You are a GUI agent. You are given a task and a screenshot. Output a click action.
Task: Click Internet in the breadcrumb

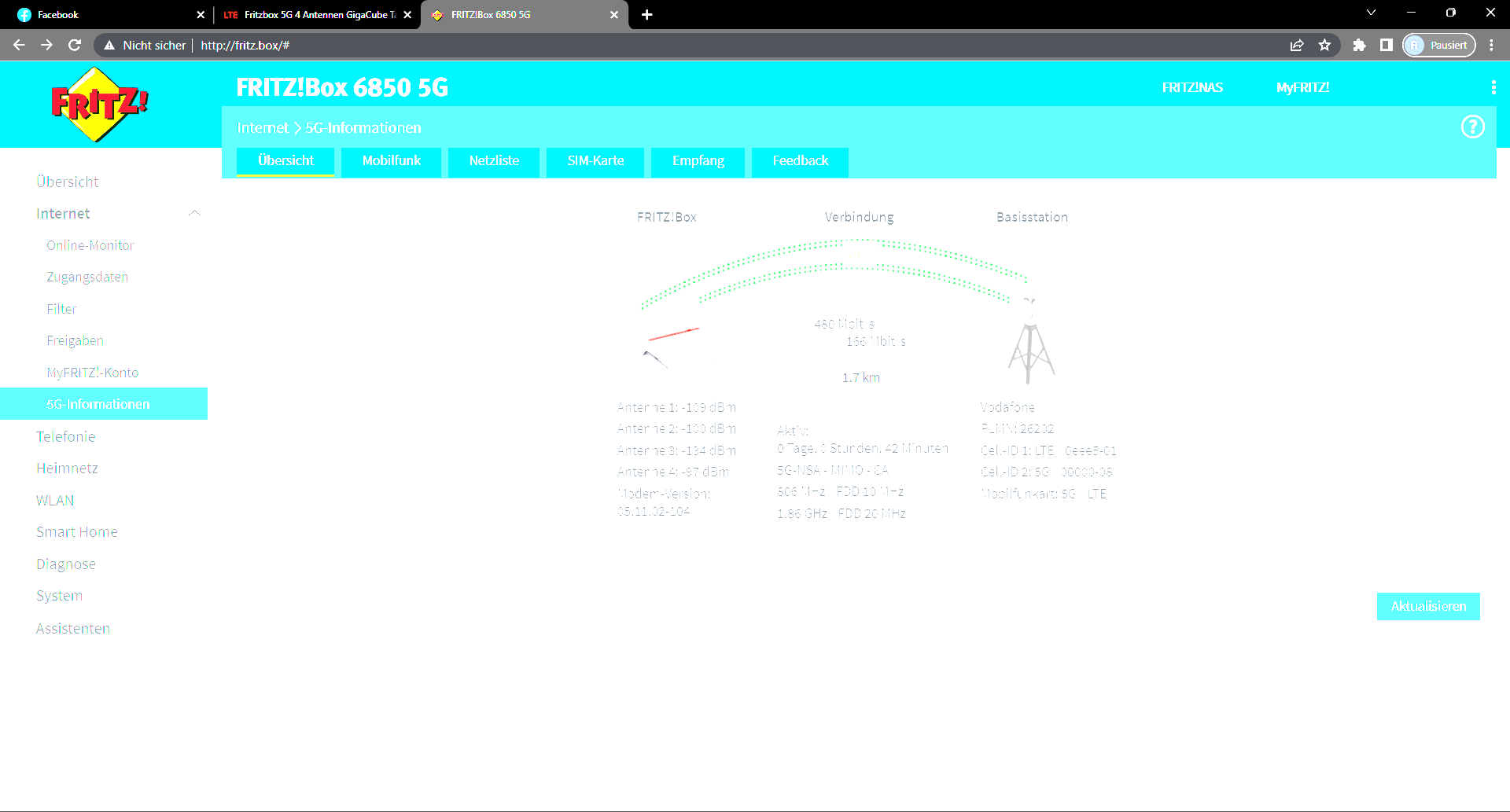[263, 127]
